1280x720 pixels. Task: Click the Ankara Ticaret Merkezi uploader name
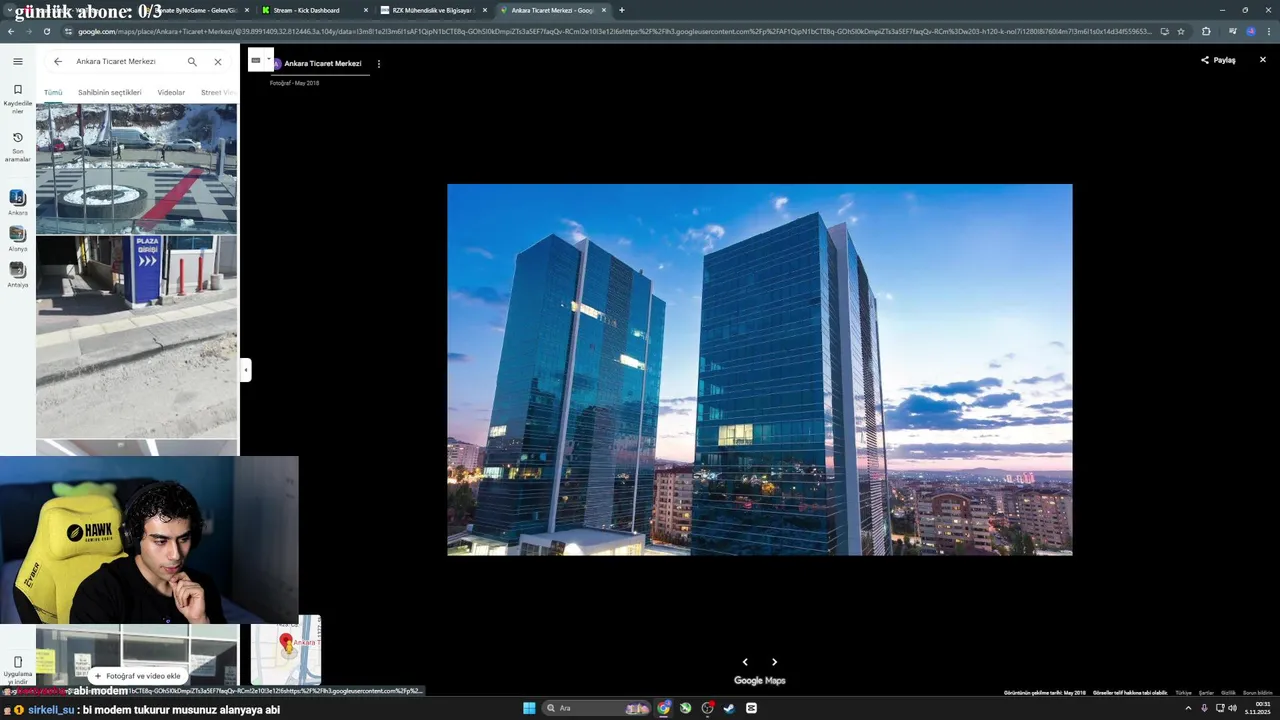pos(323,63)
